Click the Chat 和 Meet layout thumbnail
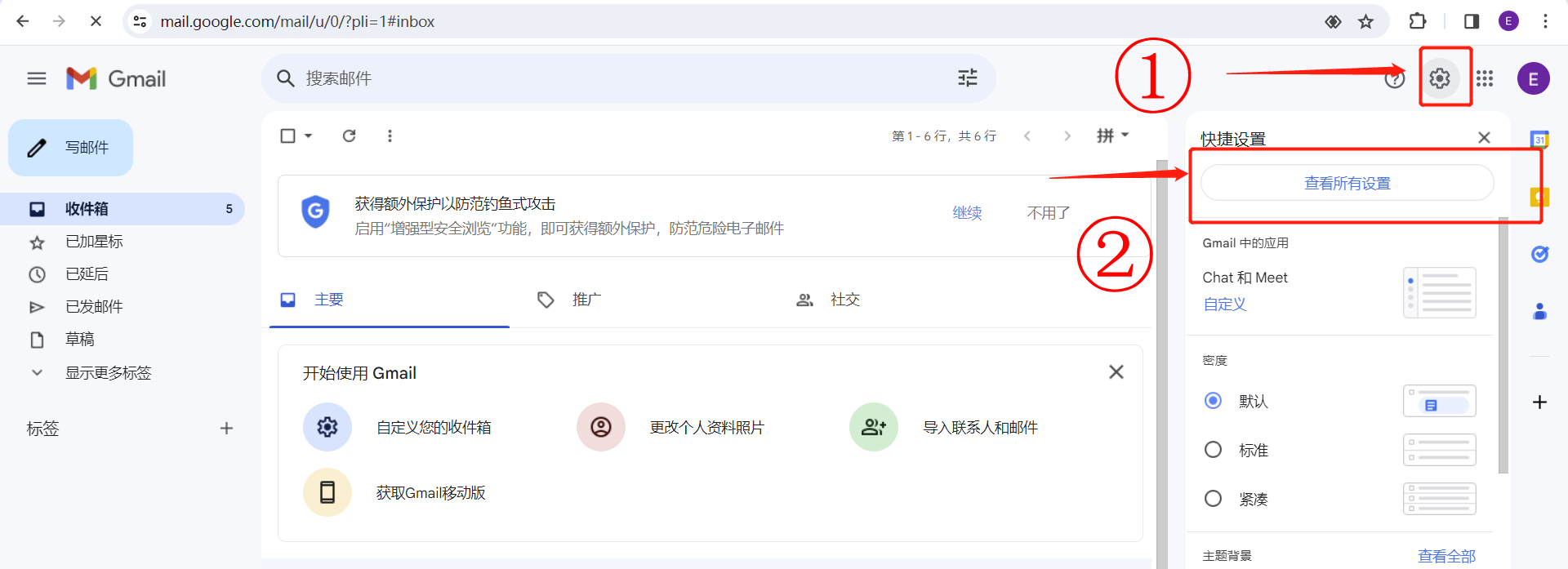The height and width of the screenshot is (569, 1568). (1439, 292)
